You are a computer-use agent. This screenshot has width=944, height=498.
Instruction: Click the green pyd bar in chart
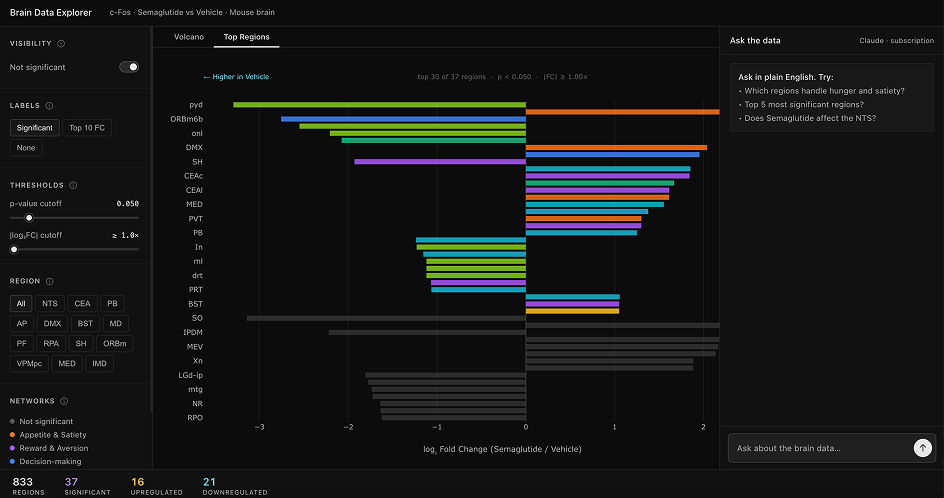click(379, 105)
